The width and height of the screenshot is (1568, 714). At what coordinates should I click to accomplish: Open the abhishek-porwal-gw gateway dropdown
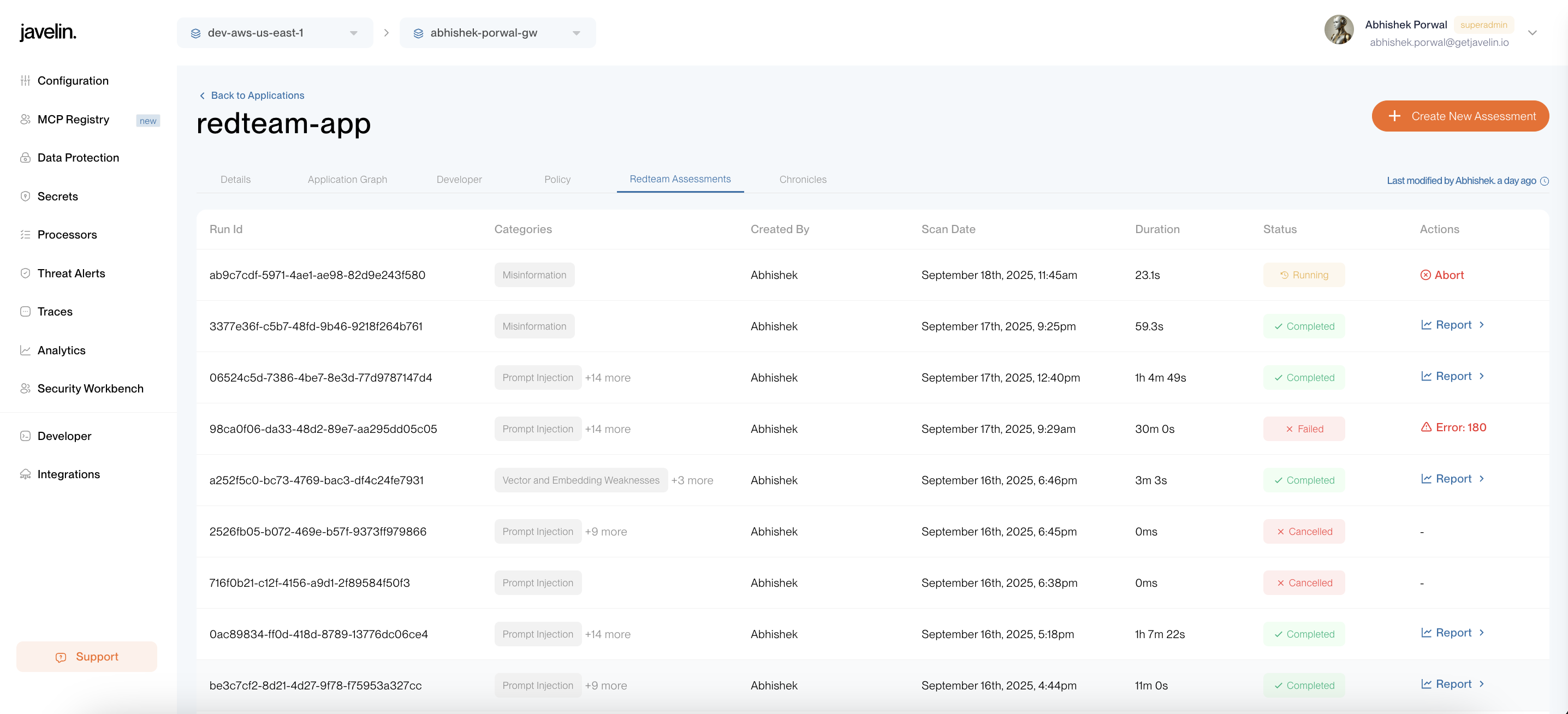click(497, 33)
